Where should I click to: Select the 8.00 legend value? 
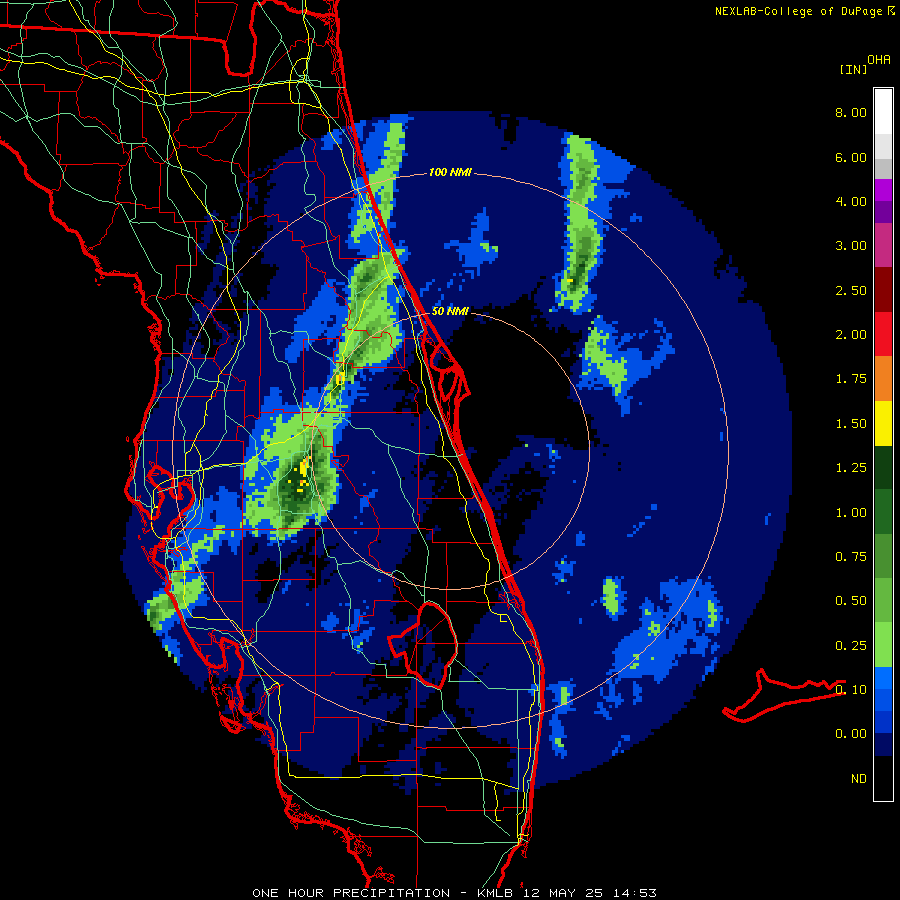851,112
